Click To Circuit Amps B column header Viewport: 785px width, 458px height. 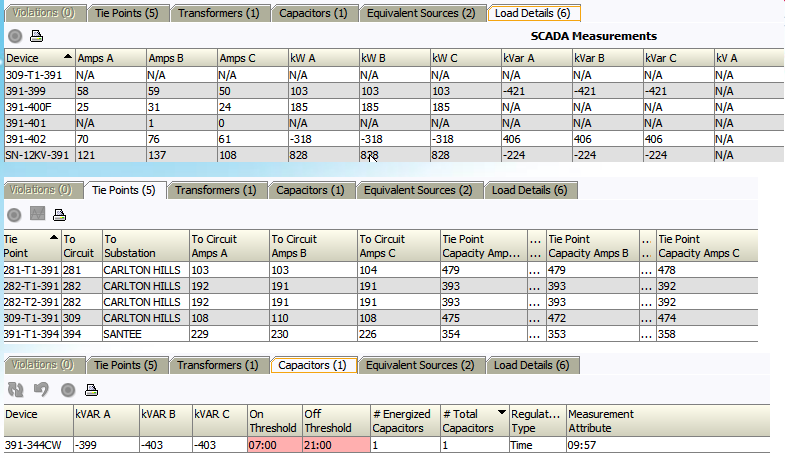pos(313,246)
